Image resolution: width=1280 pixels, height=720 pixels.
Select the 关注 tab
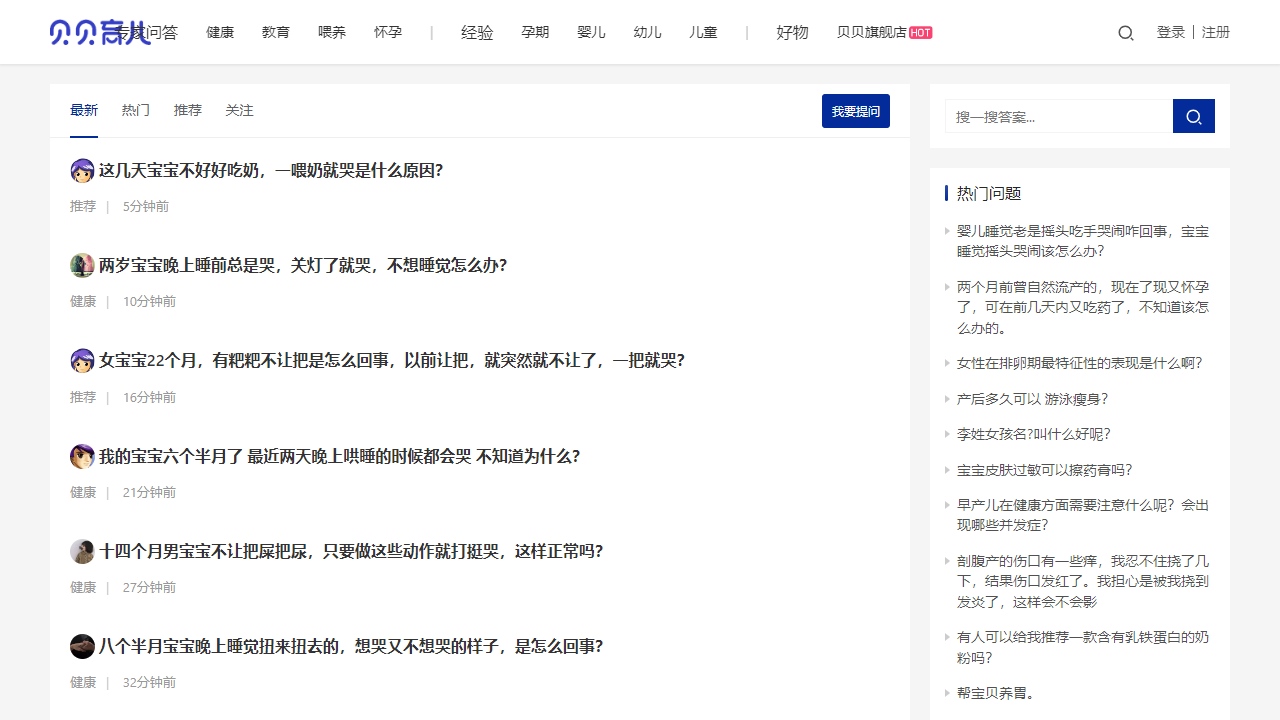(239, 110)
